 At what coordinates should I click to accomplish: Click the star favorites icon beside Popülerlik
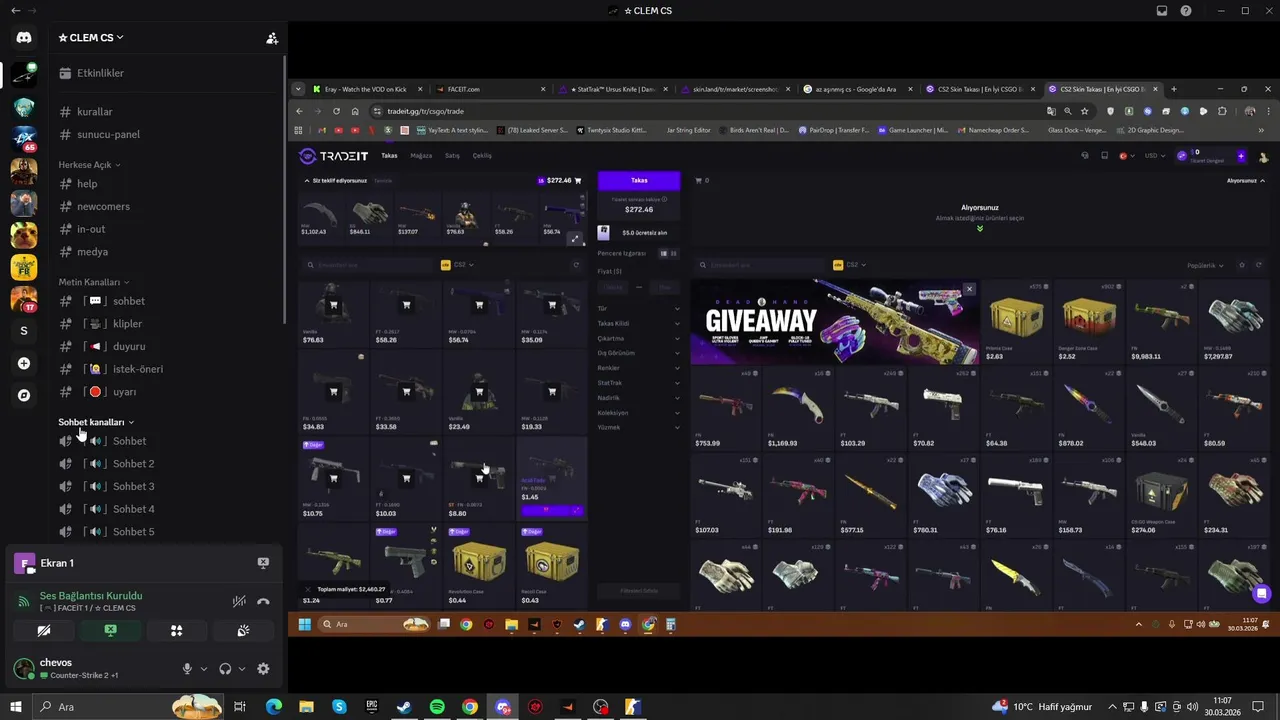click(x=1242, y=265)
